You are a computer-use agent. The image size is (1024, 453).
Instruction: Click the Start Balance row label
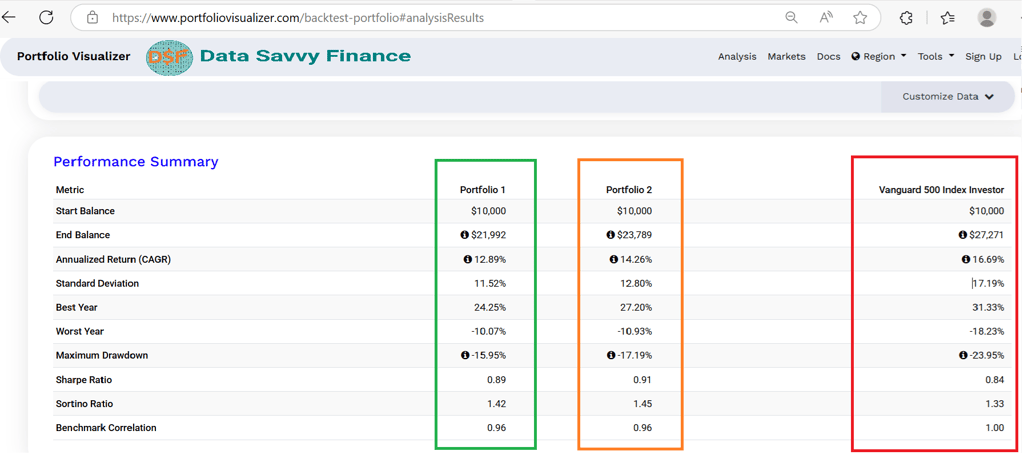85,211
